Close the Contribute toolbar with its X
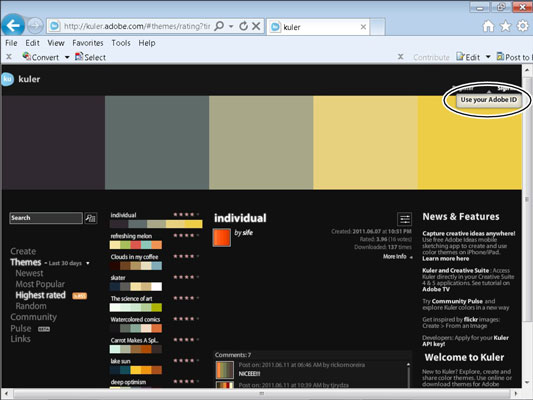 pos(401,57)
